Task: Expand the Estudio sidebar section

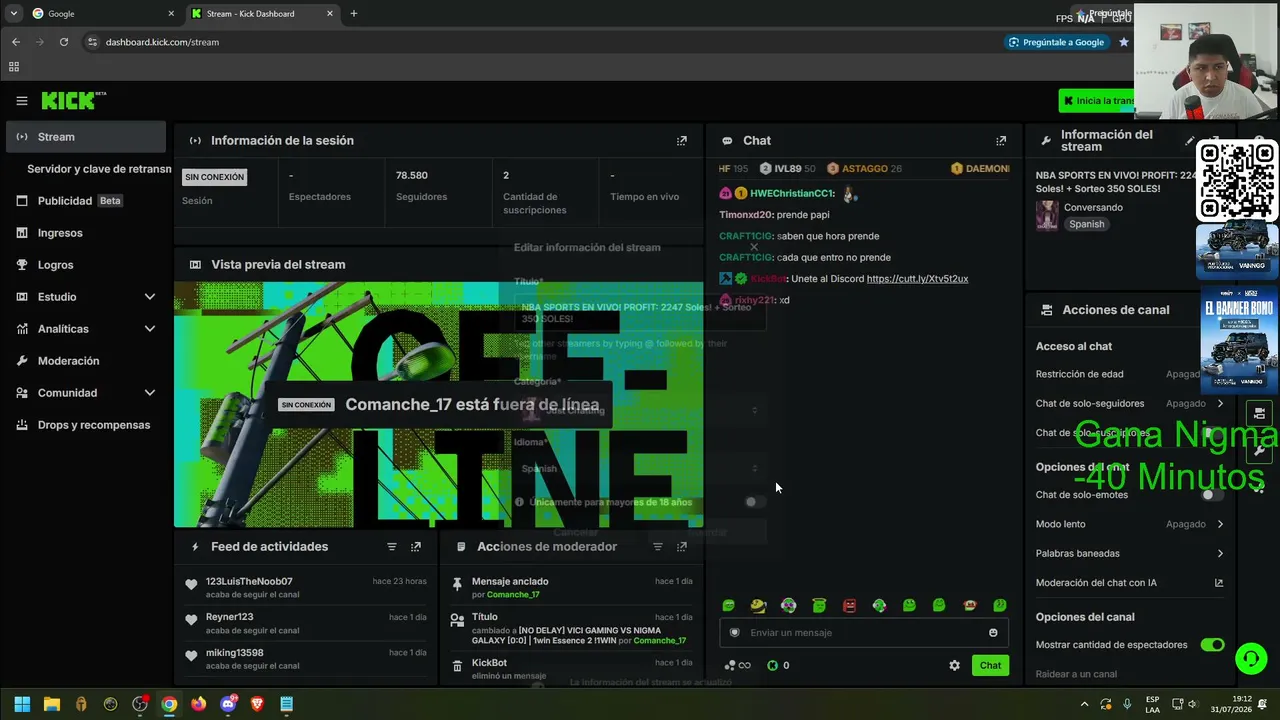Action: pos(150,297)
